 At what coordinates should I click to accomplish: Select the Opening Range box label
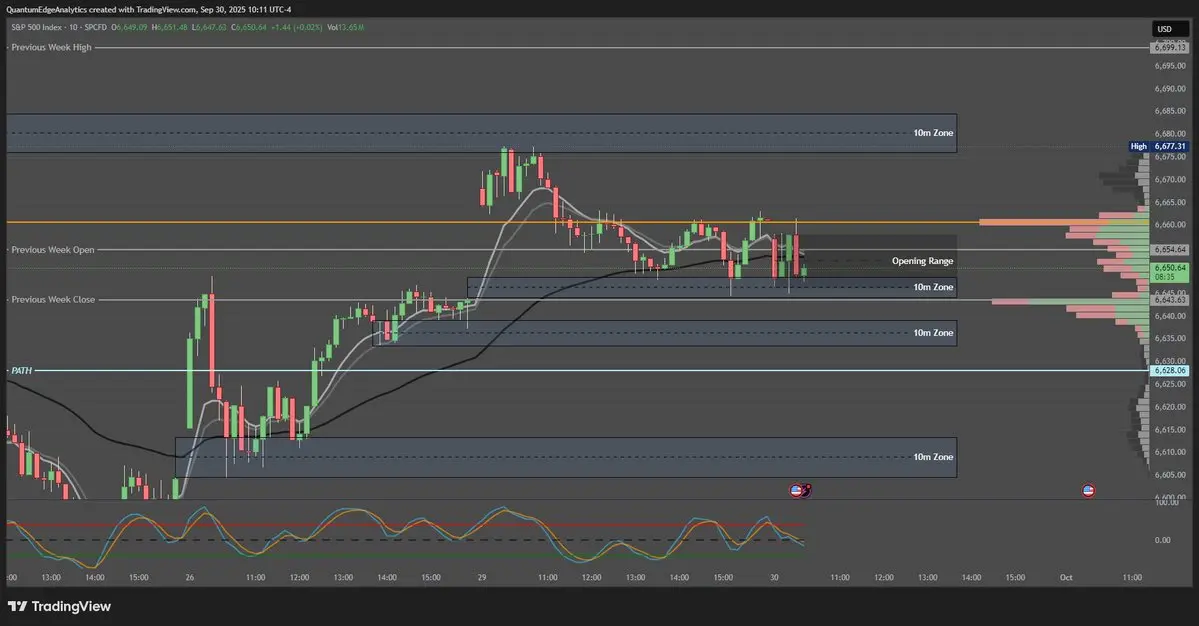click(x=922, y=261)
